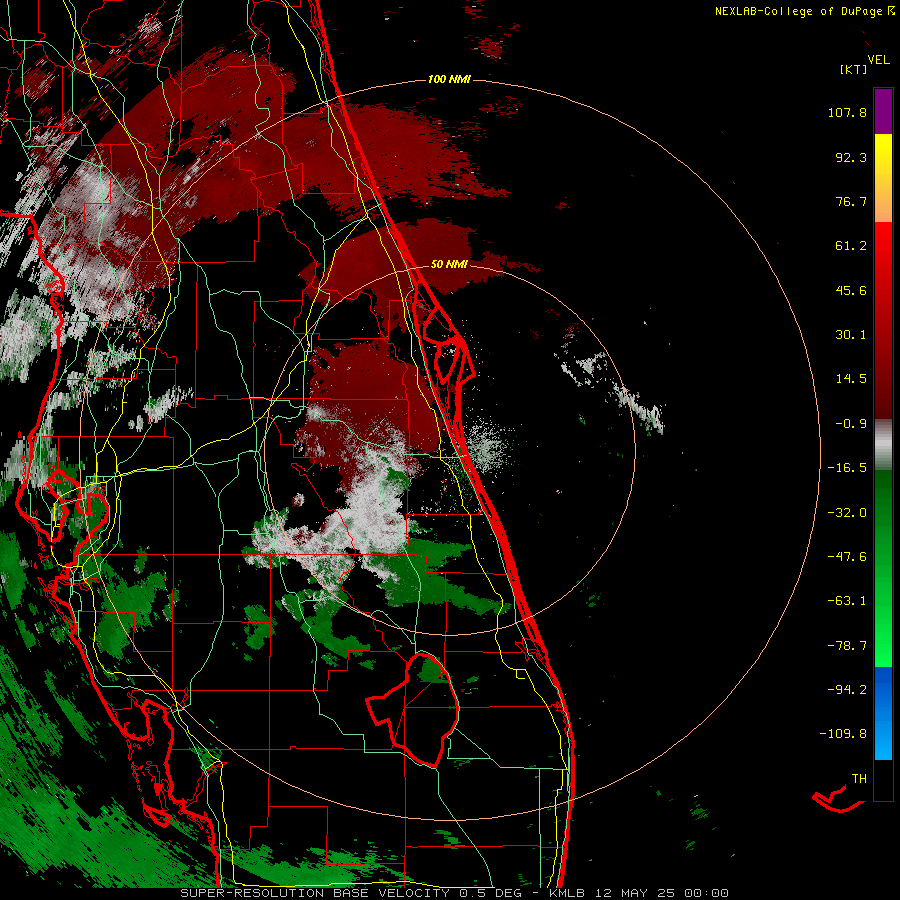Click the [KT] units label
This screenshot has width=900, height=900.
tap(854, 69)
